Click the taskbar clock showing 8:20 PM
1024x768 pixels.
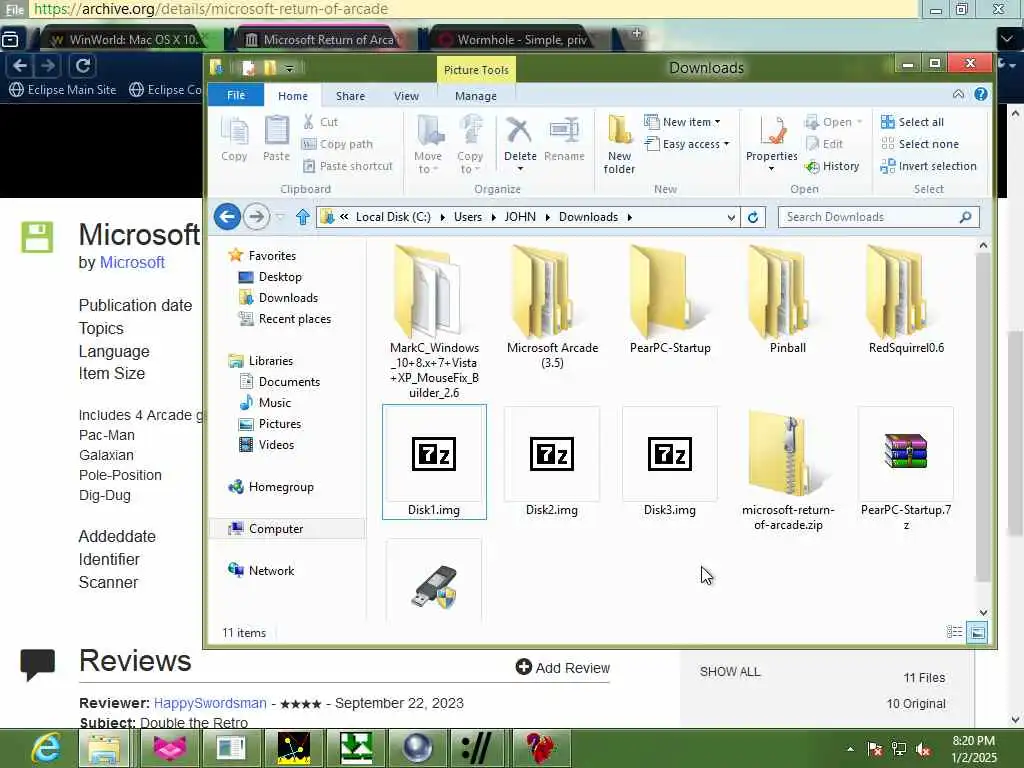(973, 748)
